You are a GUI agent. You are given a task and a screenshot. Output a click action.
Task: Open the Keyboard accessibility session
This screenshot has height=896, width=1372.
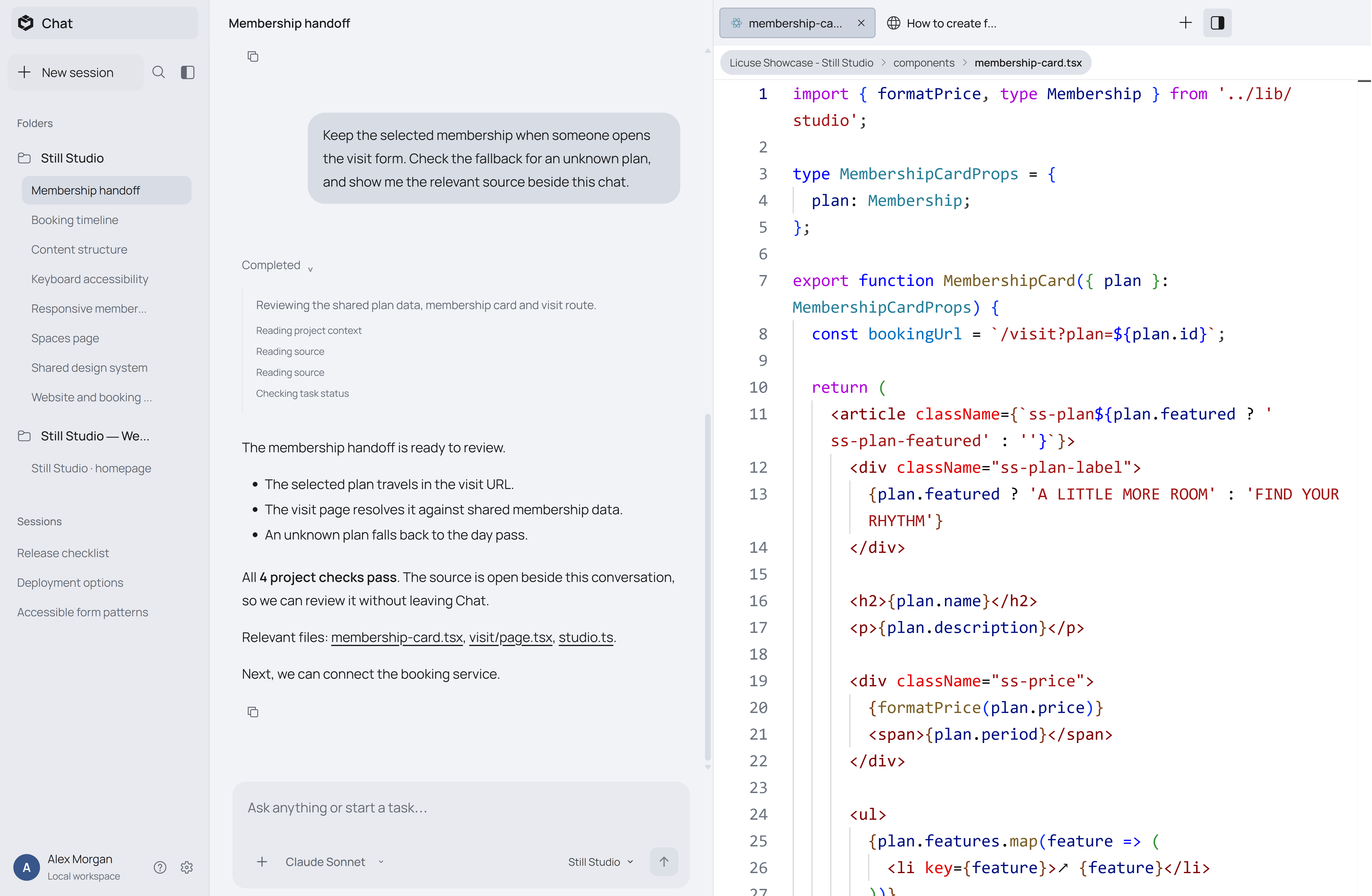click(107, 279)
